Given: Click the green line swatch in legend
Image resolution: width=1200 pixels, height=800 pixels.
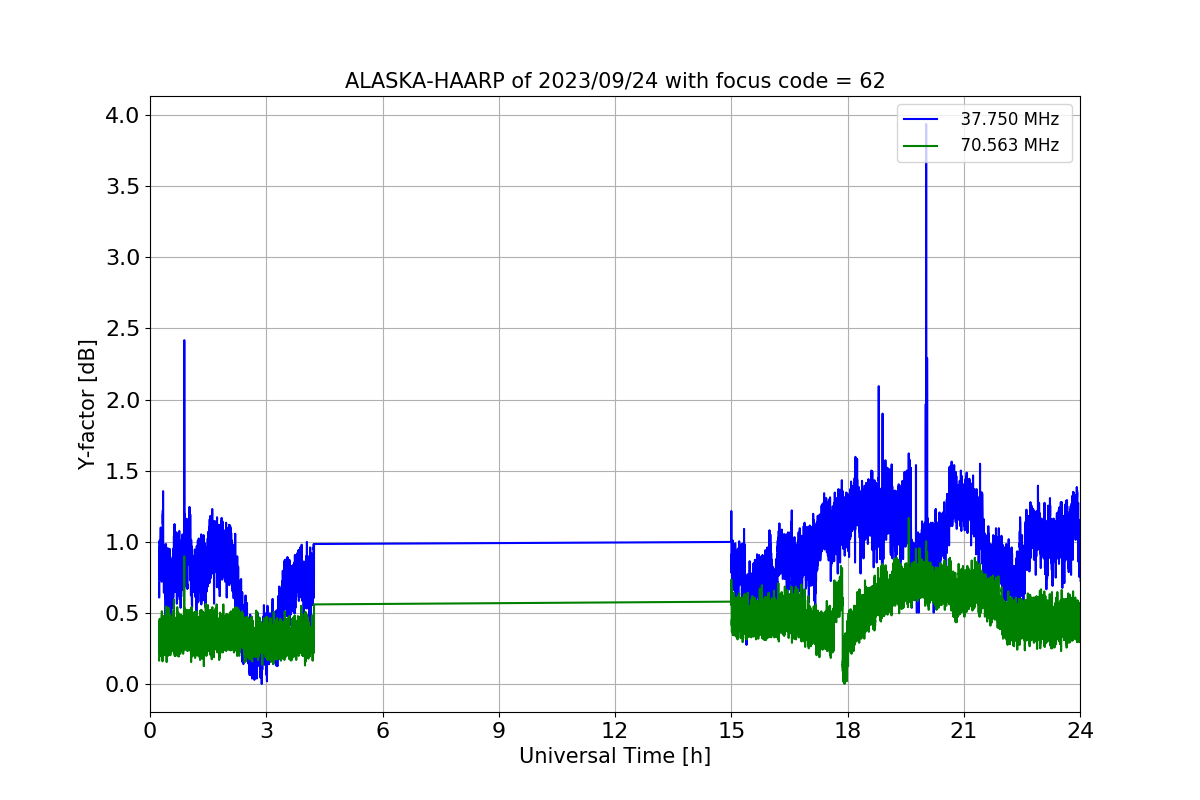Looking at the screenshot, I should click(x=921, y=146).
